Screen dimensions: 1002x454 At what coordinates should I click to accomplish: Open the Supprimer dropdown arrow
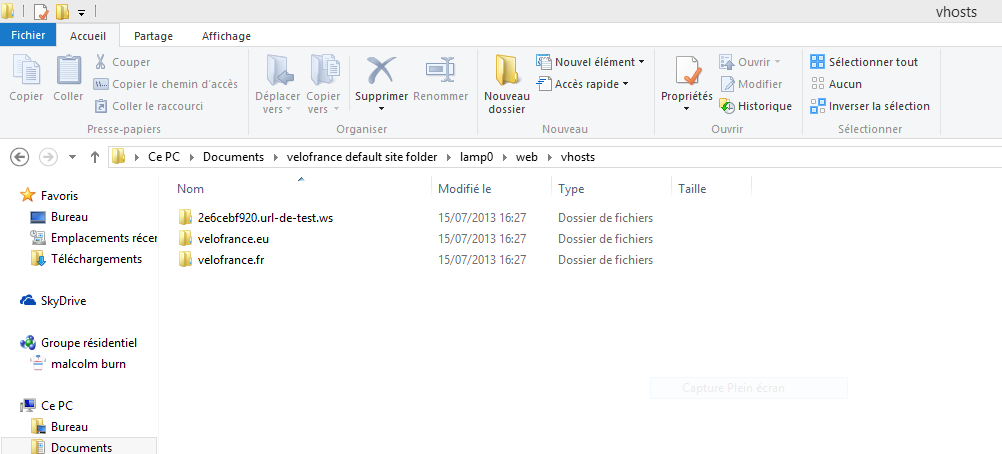pyautogui.click(x=382, y=109)
